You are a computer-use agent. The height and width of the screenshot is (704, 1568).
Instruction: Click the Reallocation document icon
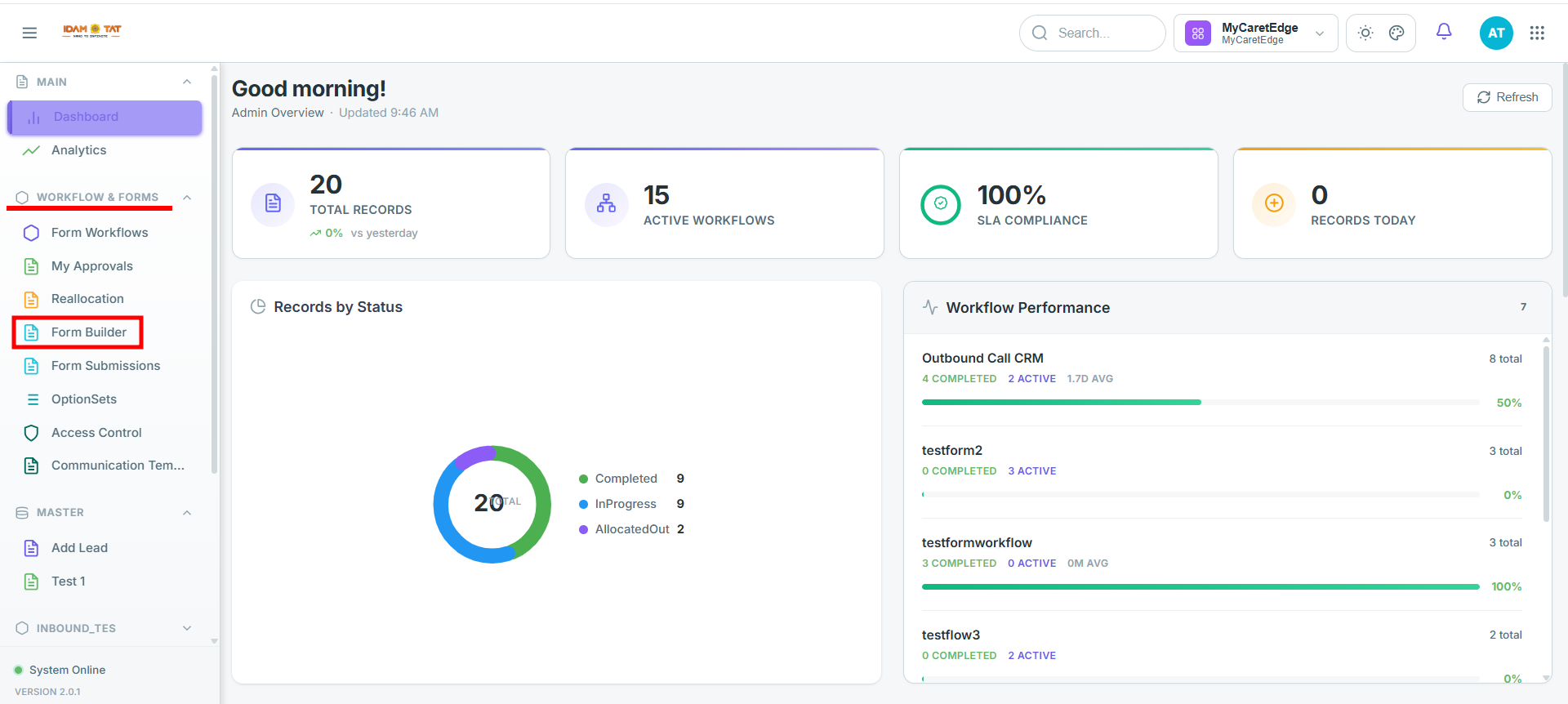[x=31, y=299]
